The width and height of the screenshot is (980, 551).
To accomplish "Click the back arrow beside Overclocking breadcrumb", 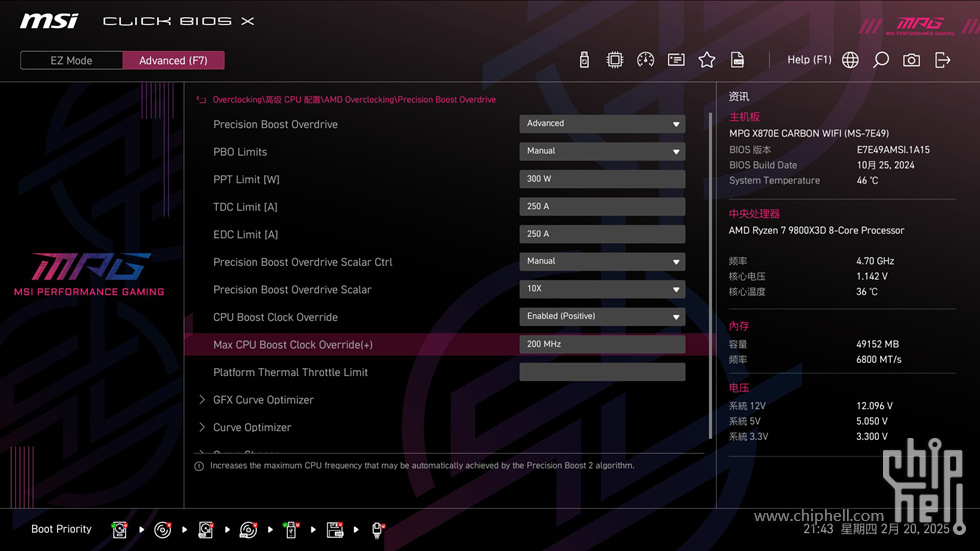I will 201,100.
